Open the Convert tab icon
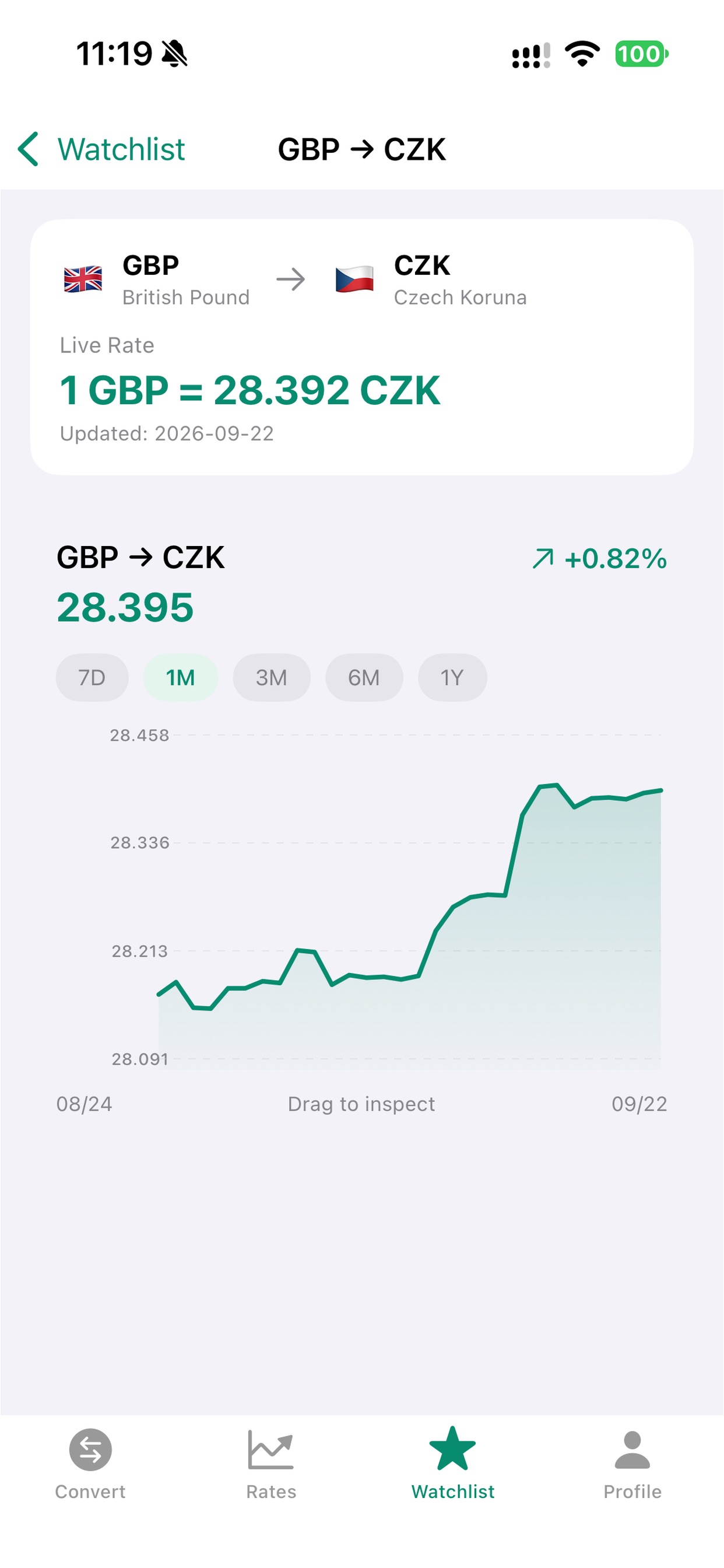The width and height of the screenshot is (724, 1568). [91, 1450]
